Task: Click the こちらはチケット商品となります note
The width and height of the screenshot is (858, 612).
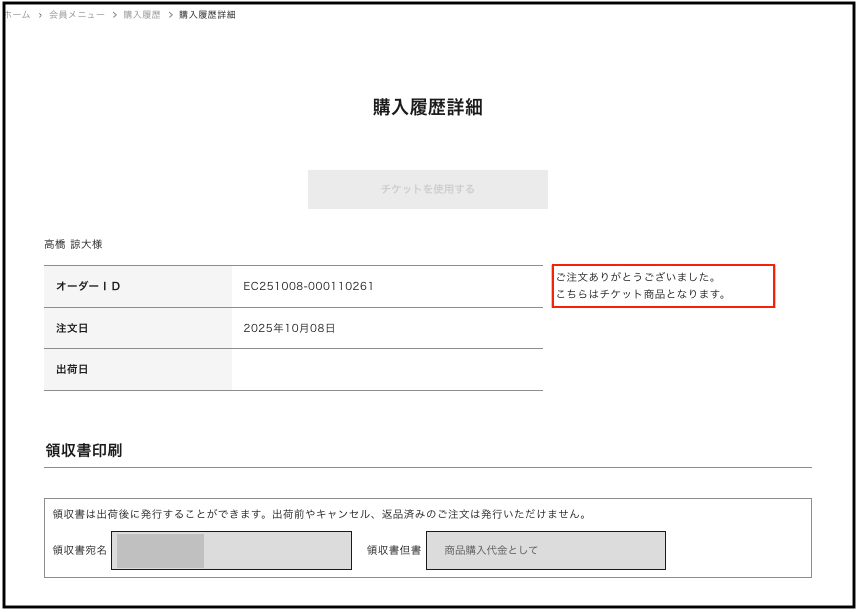Action: click(x=640, y=295)
